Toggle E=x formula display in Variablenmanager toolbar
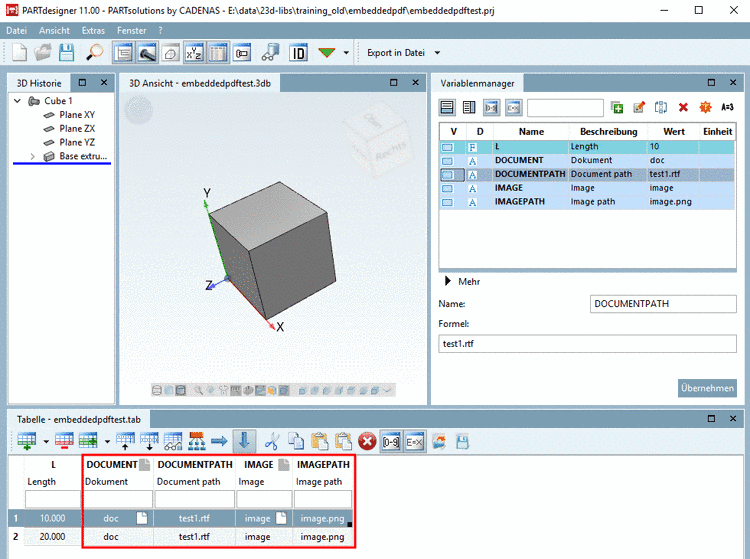Image resolution: width=750 pixels, height=559 pixels. pos(513,107)
